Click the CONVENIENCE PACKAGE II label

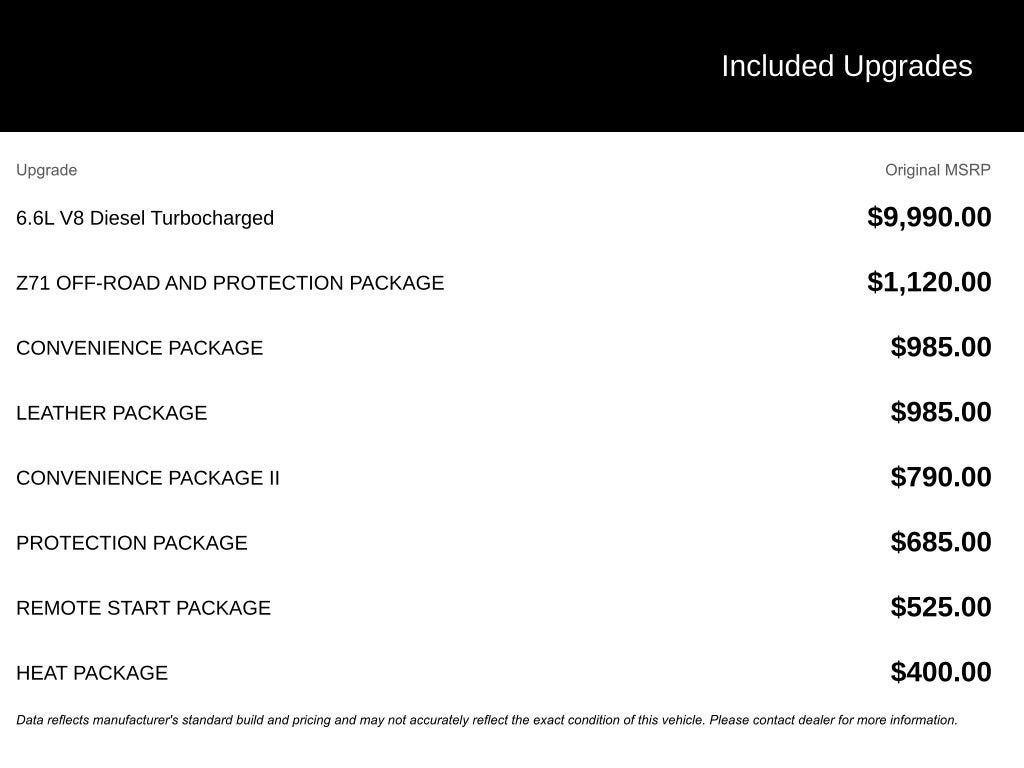pos(148,478)
